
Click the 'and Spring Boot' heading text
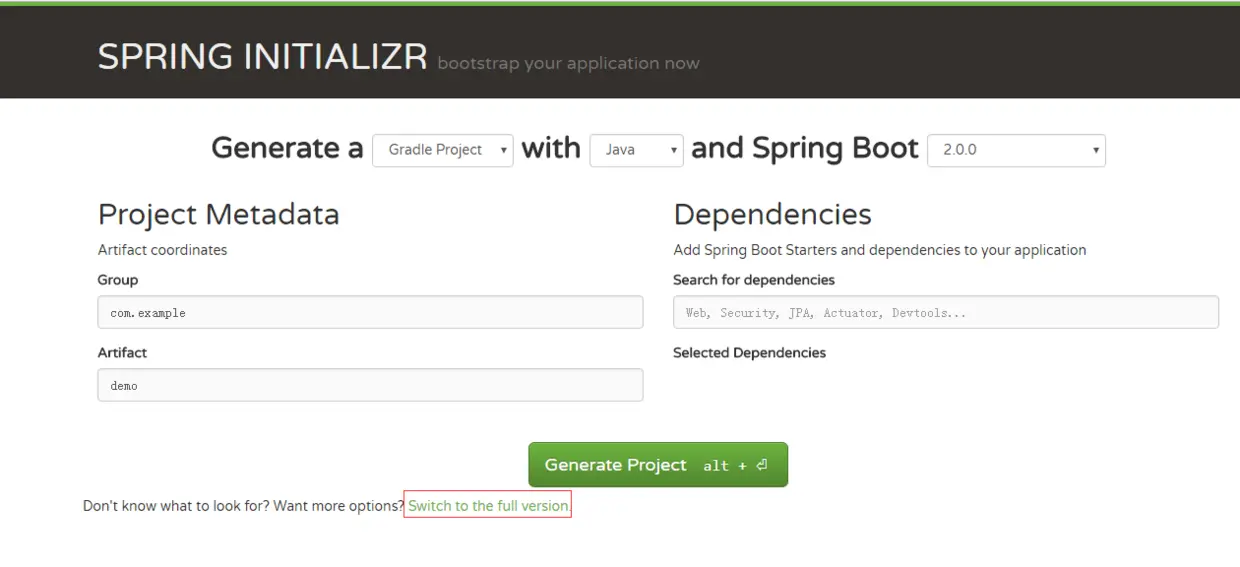[805, 148]
